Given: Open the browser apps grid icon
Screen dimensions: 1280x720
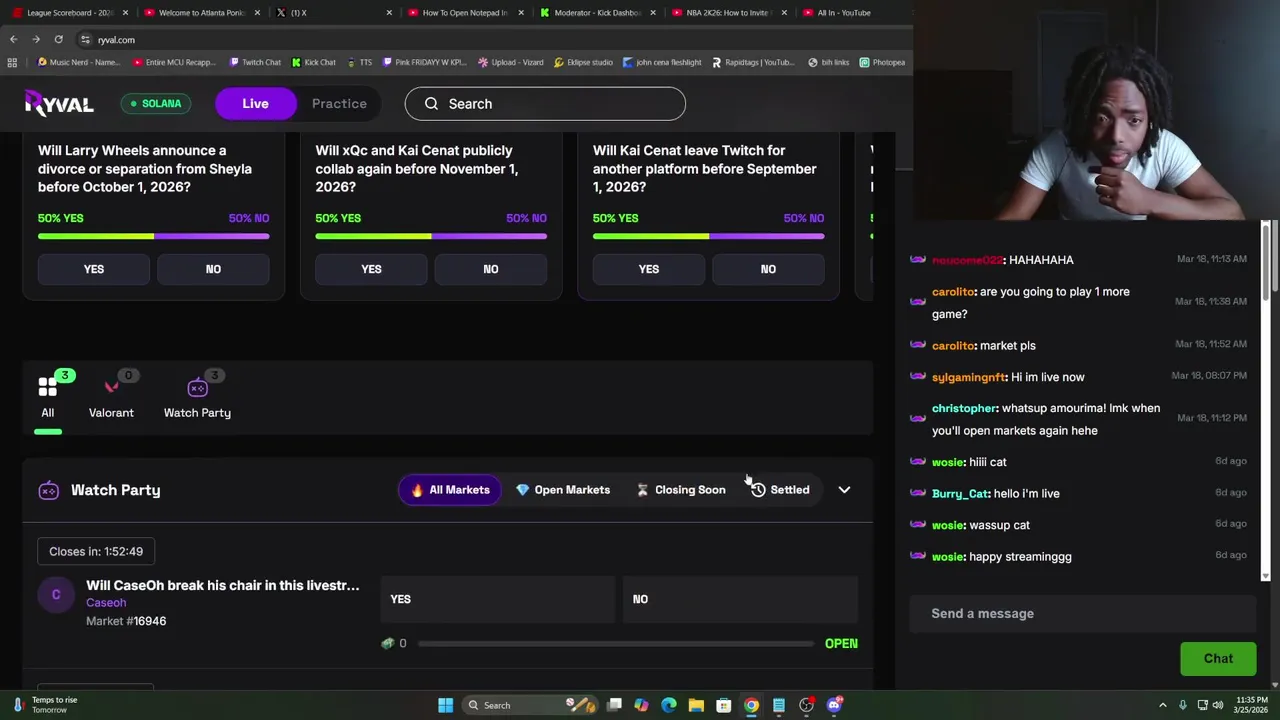Looking at the screenshot, I should 11,62.
